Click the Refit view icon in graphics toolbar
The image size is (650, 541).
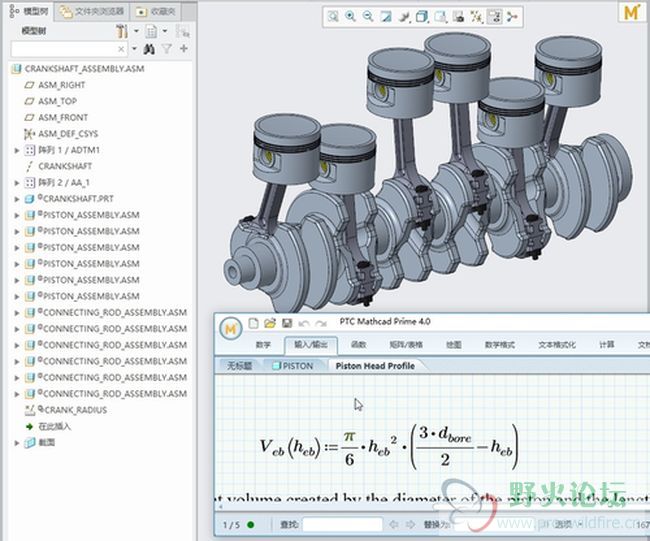[x=333, y=17]
